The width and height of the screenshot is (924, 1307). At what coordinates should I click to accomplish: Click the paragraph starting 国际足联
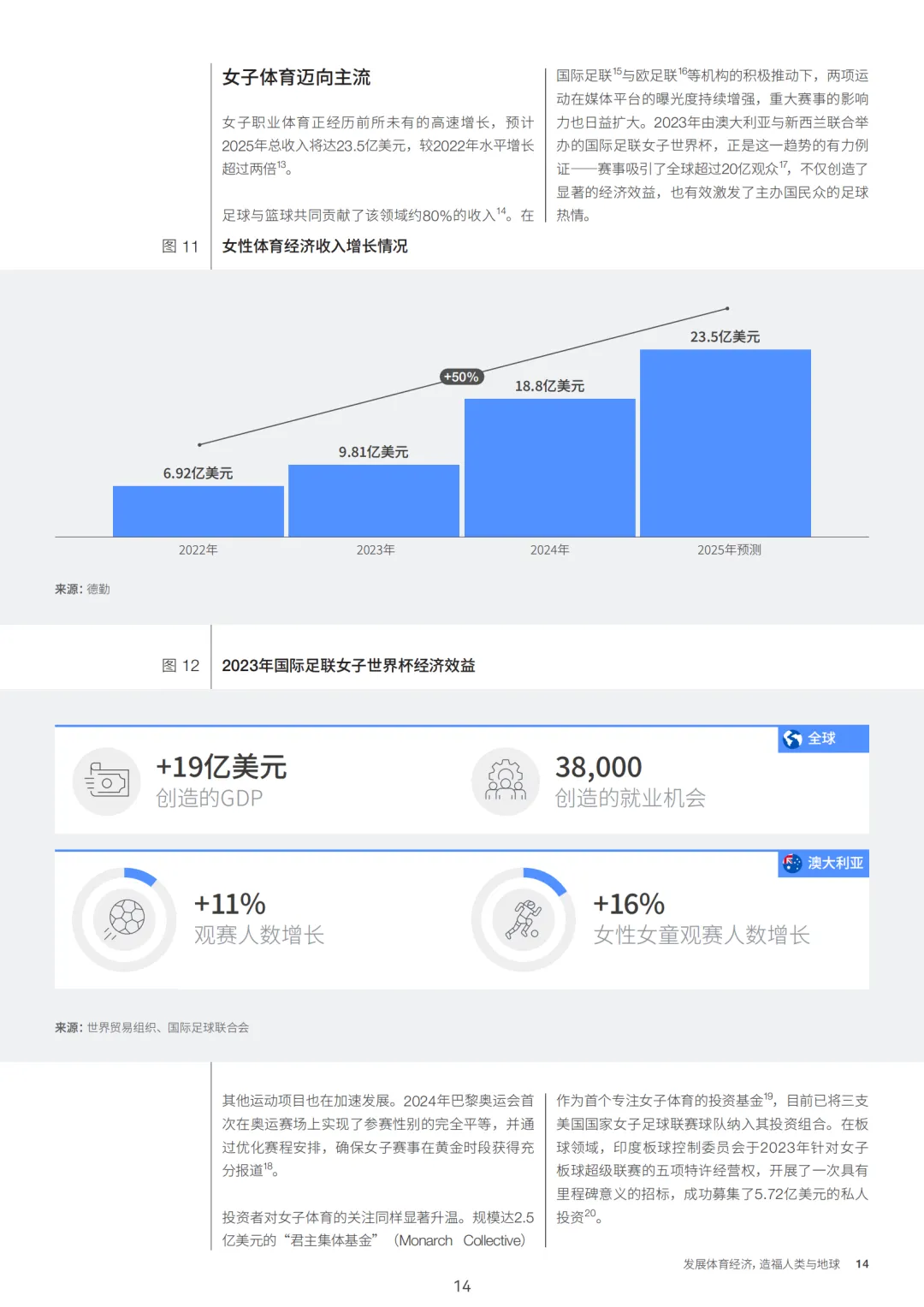click(x=712, y=146)
